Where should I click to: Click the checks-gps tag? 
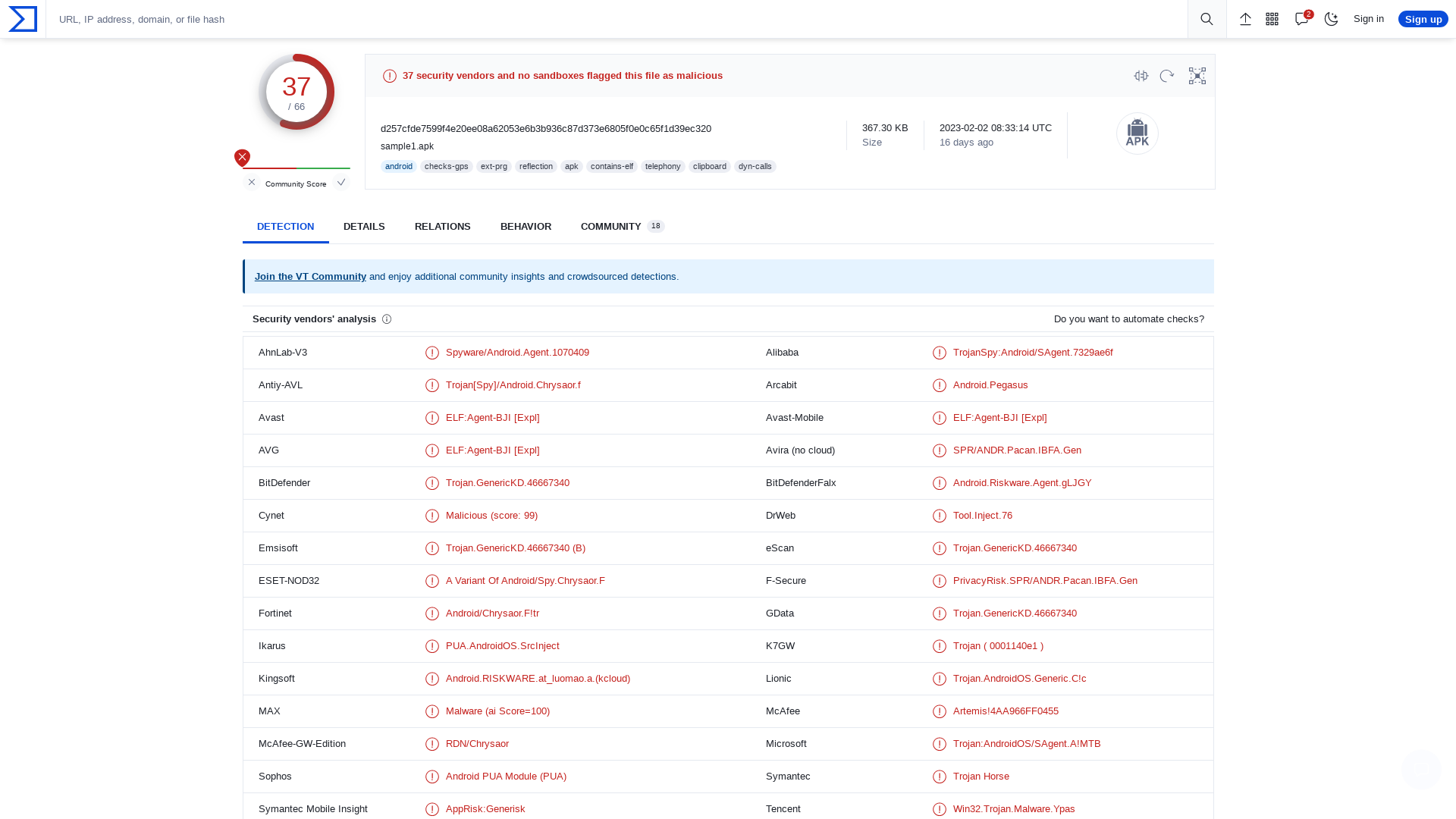pyautogui.click(x=447, y=167)
